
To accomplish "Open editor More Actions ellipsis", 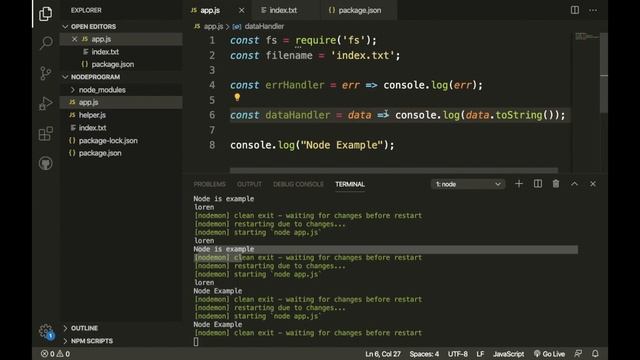I will [593, 10].
